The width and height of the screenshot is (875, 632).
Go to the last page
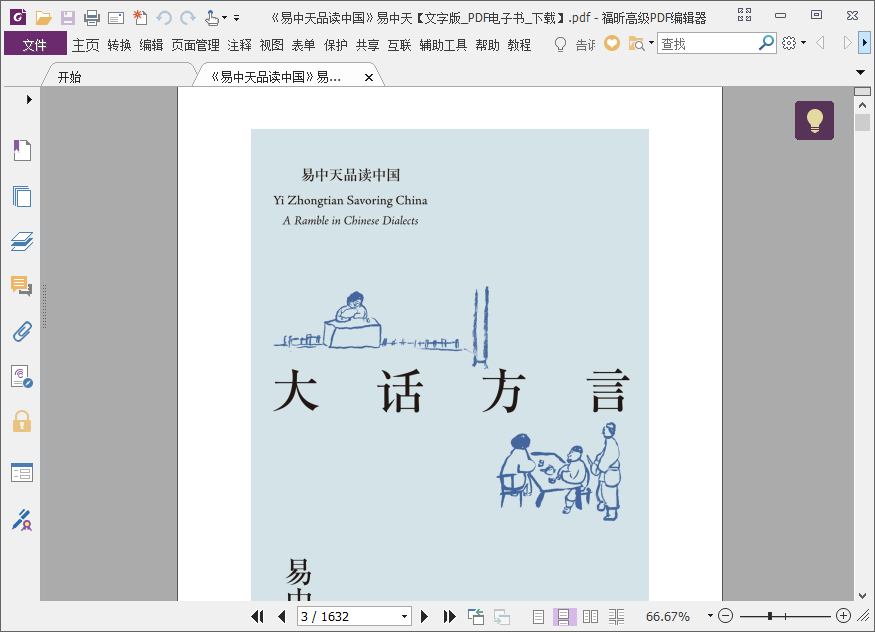tap(450, 616)
